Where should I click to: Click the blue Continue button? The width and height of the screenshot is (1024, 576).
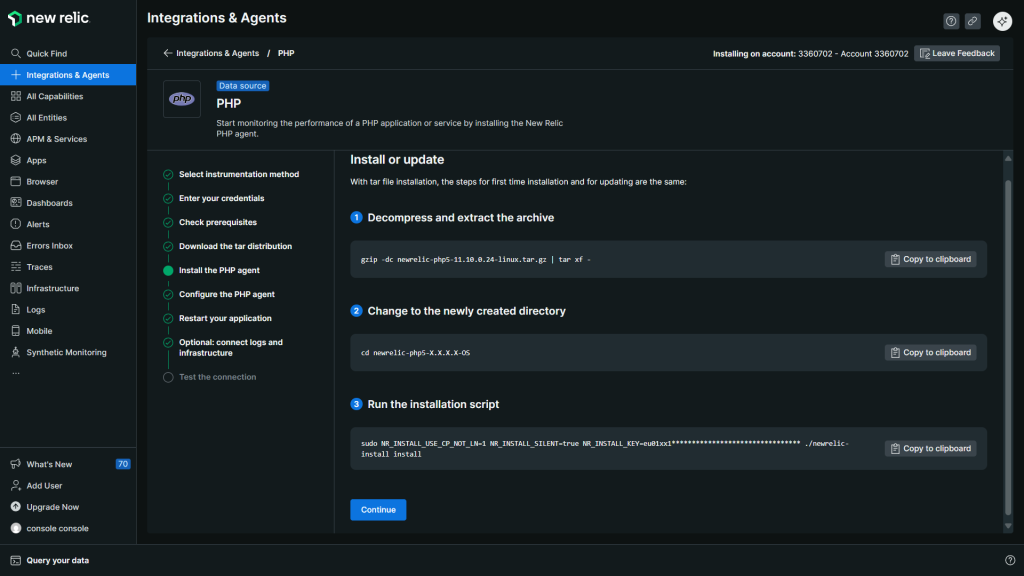378,510
